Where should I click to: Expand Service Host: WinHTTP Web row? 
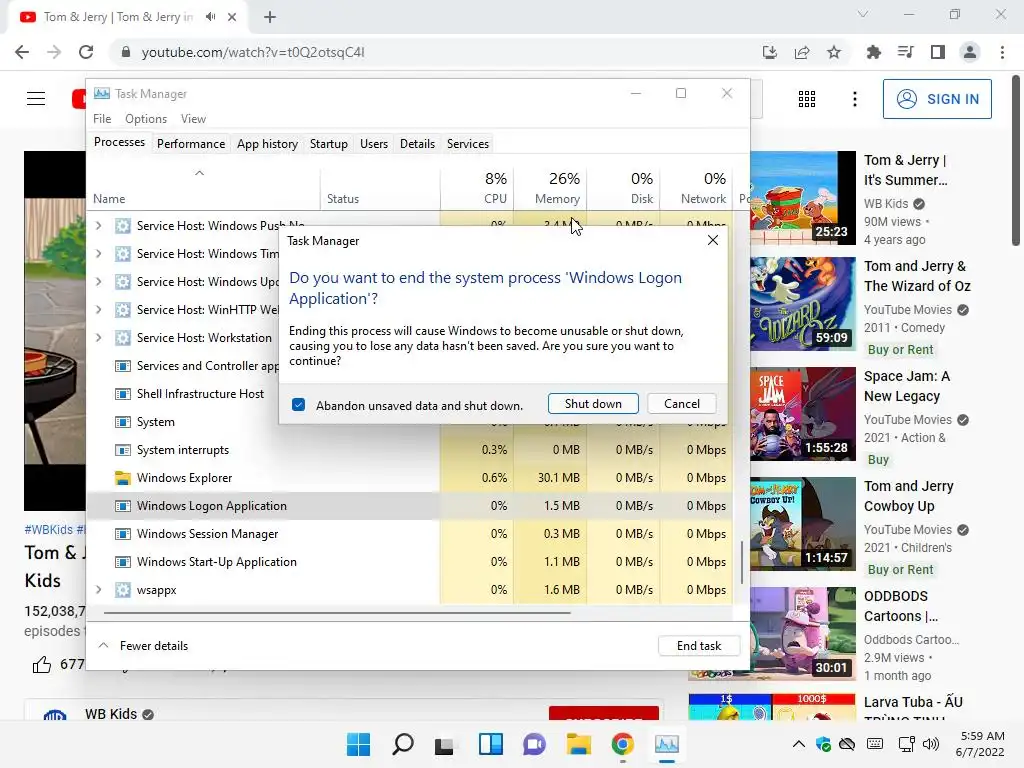[x=99, y=310]
